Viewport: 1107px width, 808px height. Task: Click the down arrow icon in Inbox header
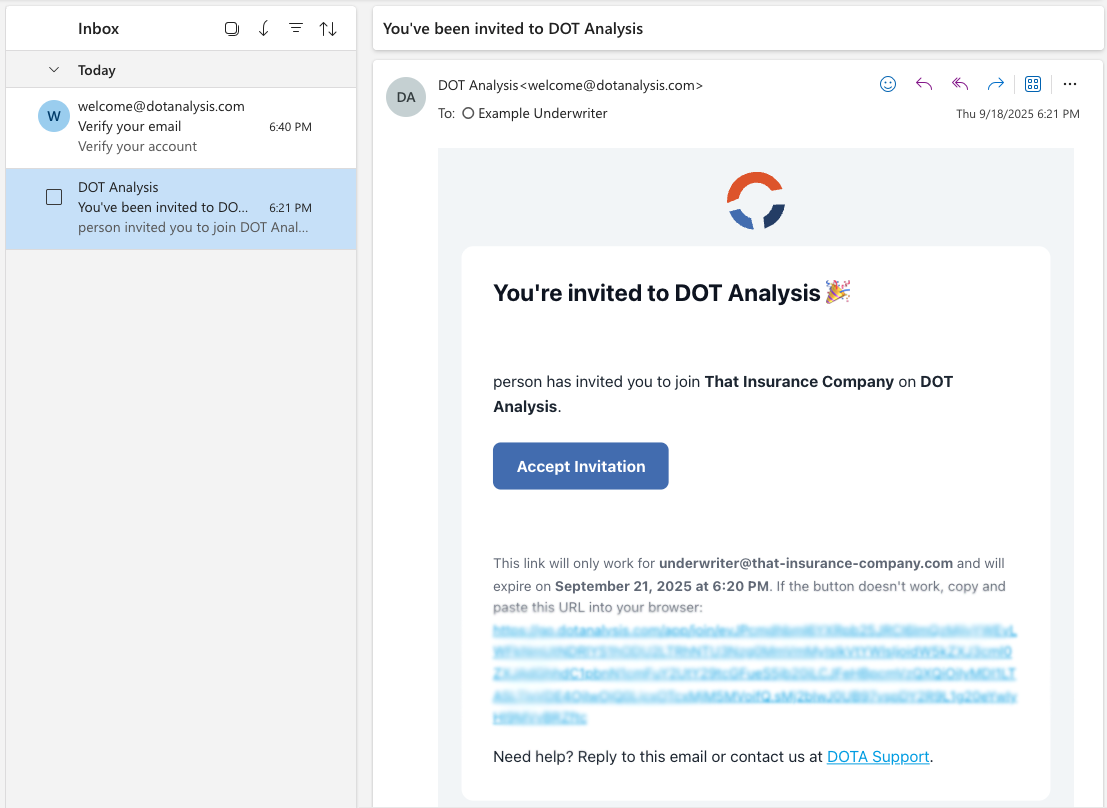coord(264,29)
